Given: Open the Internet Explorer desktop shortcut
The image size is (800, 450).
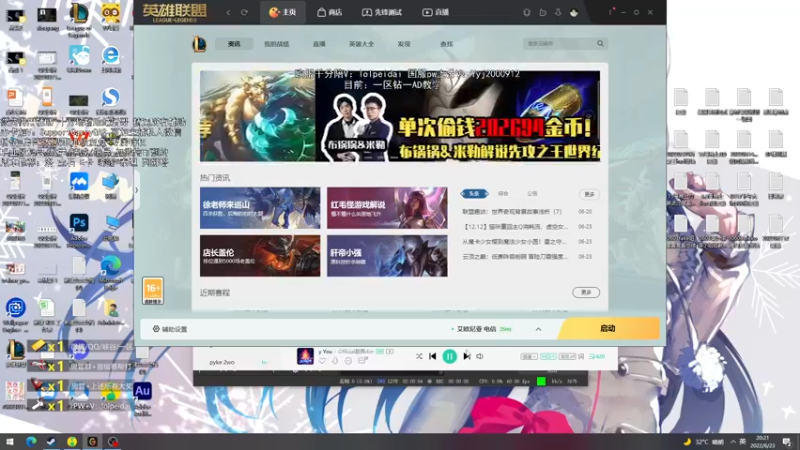Looking at the screenshot, I should click(111, 59).
